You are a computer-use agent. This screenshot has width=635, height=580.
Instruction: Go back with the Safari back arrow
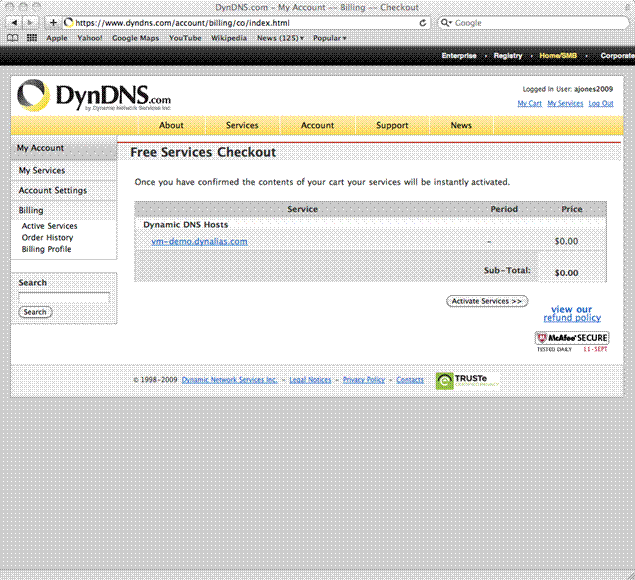click(14, 23)
